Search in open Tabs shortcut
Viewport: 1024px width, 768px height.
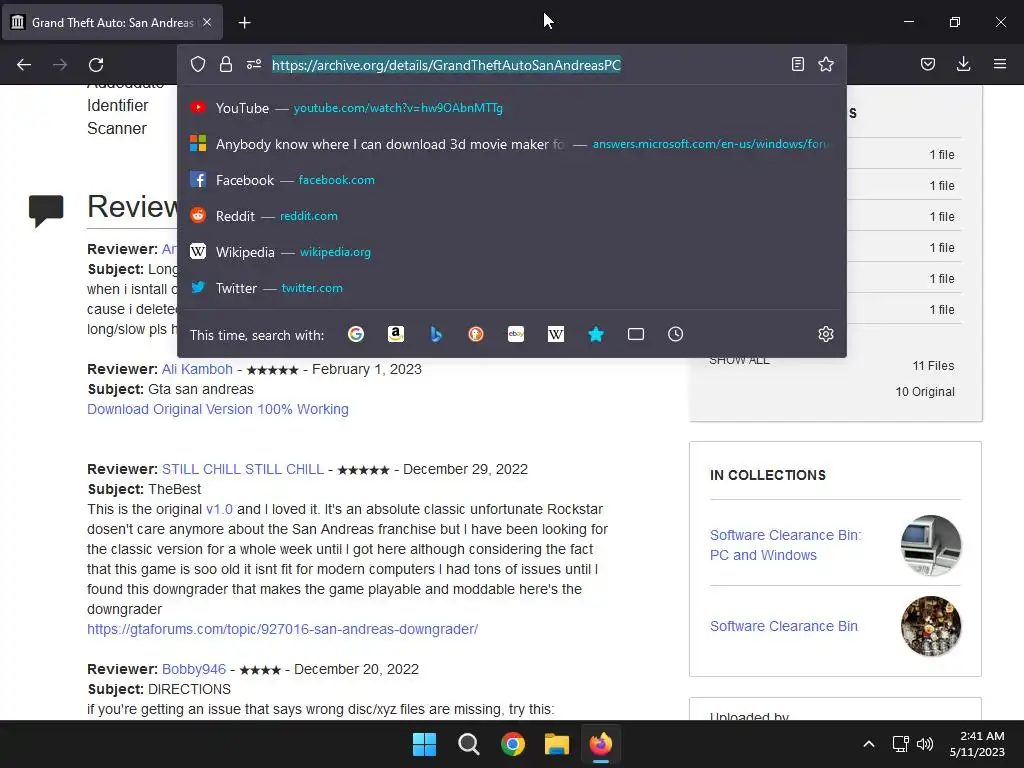coord(635,334)
